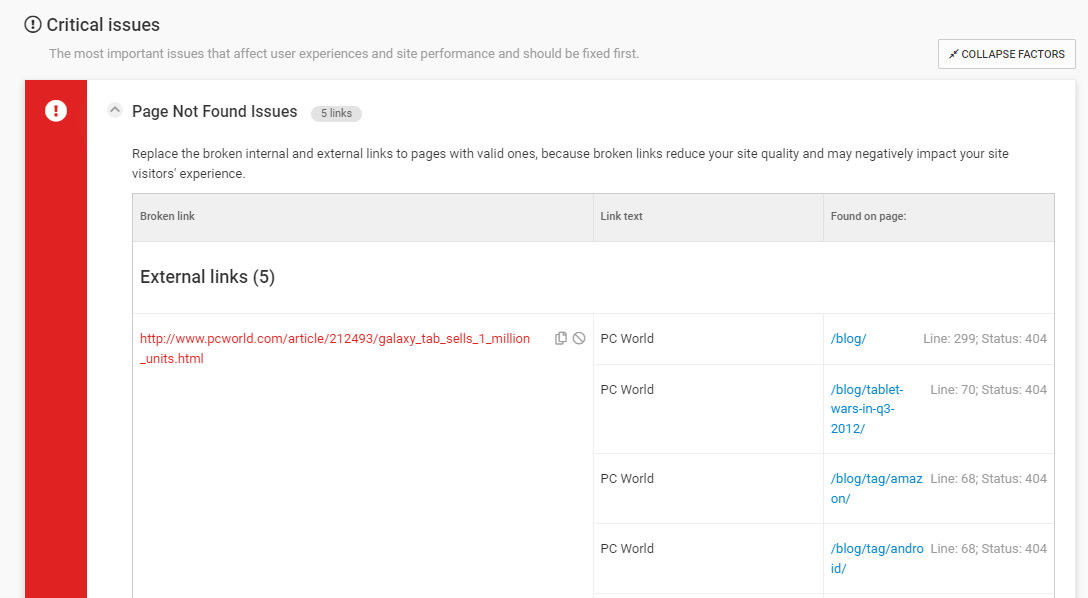The image size is (1088, 598).
Task: Click the Critical issues heading warning icon
Action: pos(33,25)
